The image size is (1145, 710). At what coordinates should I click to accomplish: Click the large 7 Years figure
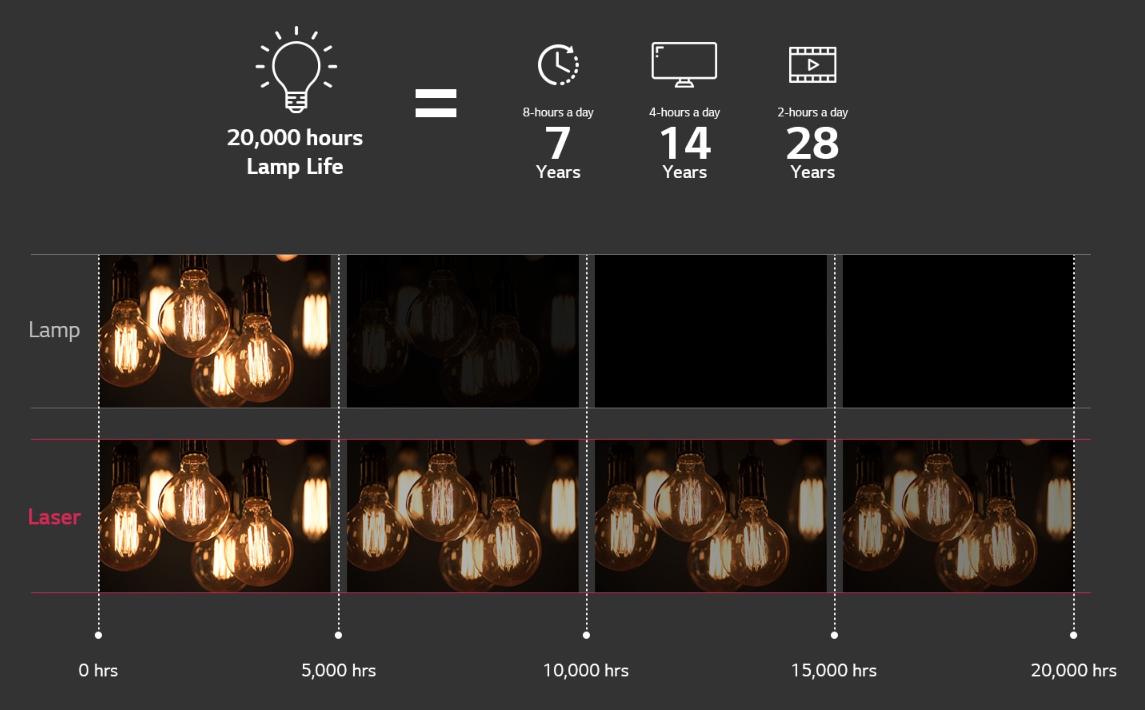click(x=557, y=150)
